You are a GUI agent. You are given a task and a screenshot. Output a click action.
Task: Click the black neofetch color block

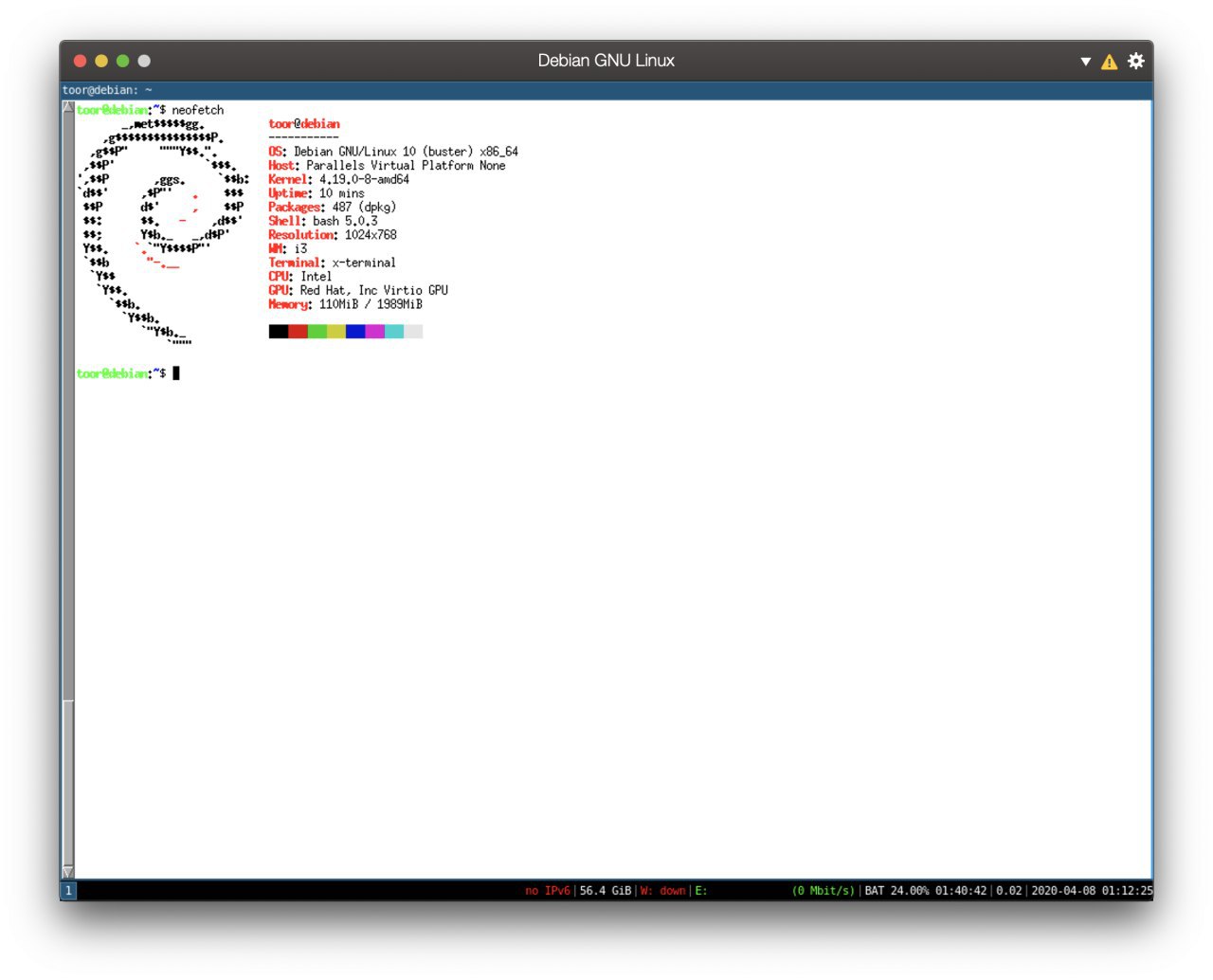[x=279, y=332]
